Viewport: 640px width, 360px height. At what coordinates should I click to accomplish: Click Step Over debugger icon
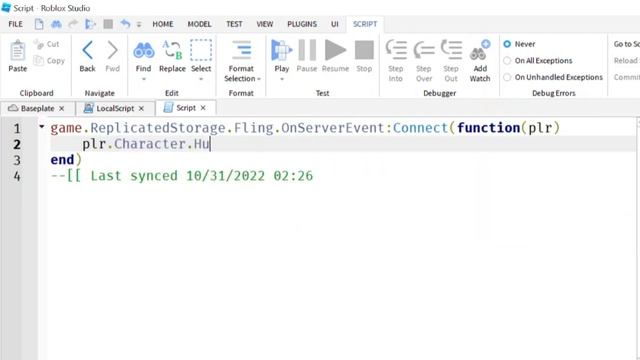tap(424, 50)
